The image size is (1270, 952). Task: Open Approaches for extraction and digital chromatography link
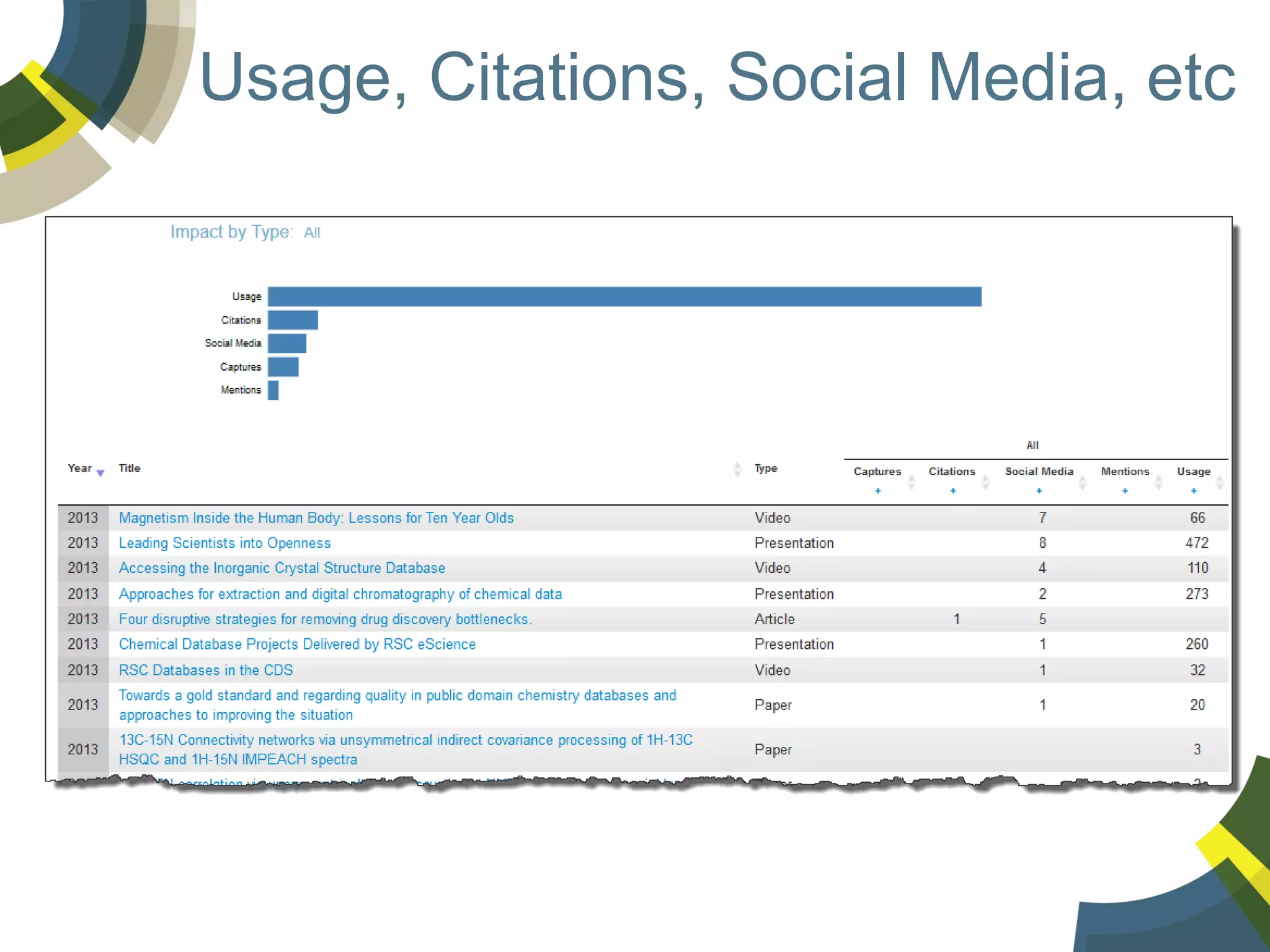click(x=340, y=594)
